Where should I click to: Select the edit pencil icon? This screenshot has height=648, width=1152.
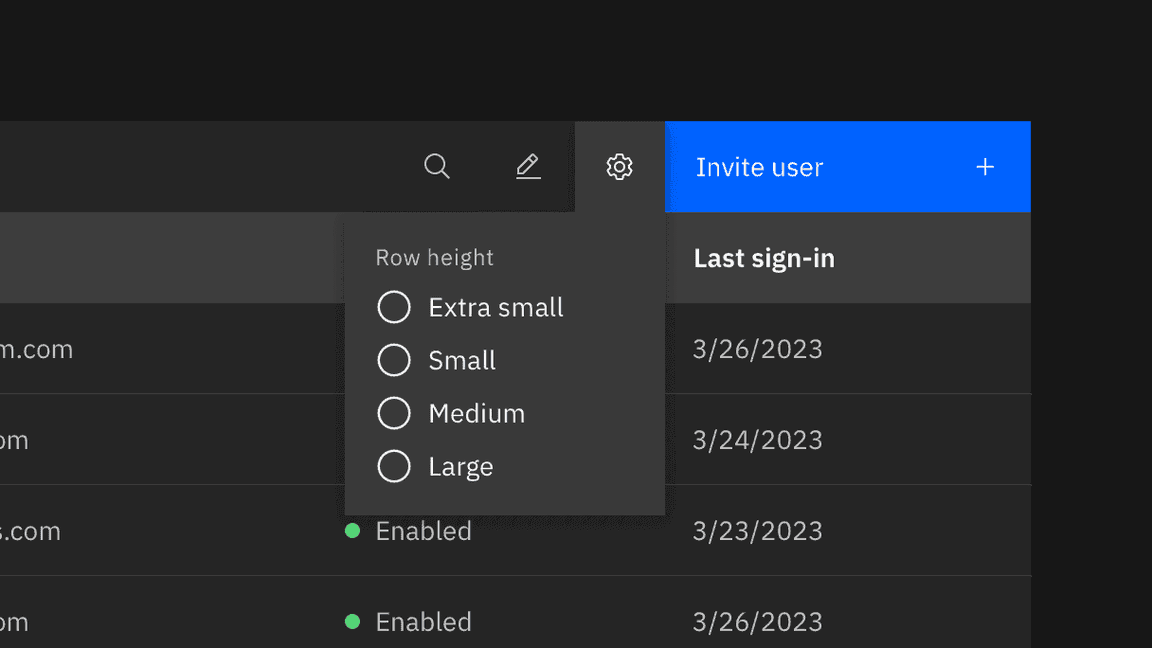tap(528, 166)
